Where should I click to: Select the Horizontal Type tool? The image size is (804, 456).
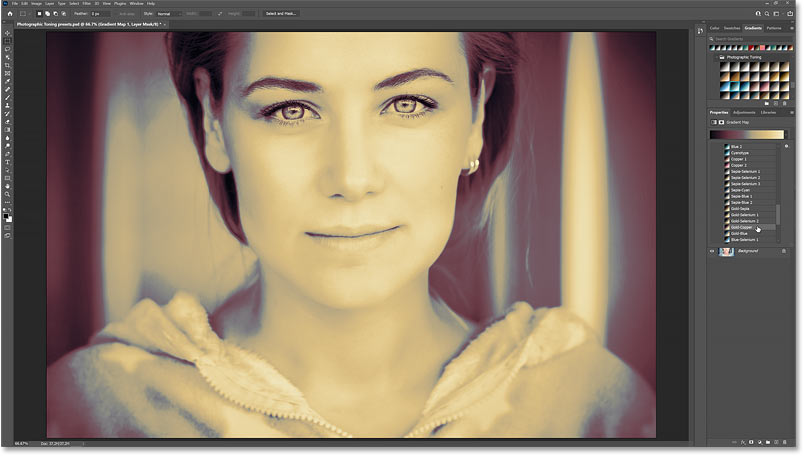coord(8,162)
